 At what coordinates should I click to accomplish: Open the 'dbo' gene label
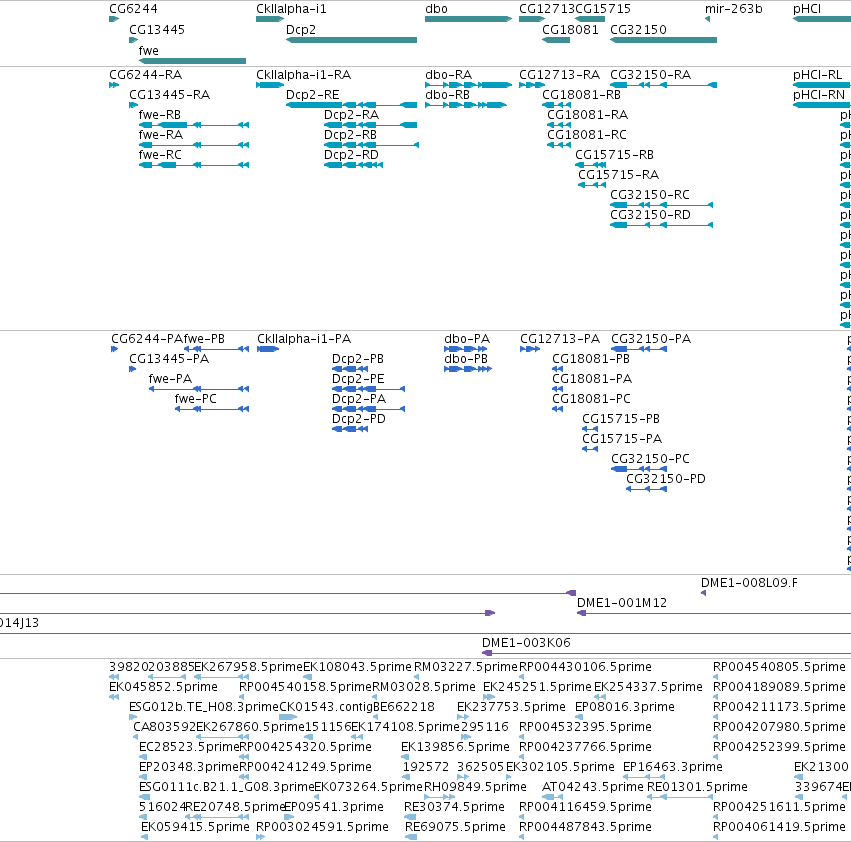click(x=436, y=9)
